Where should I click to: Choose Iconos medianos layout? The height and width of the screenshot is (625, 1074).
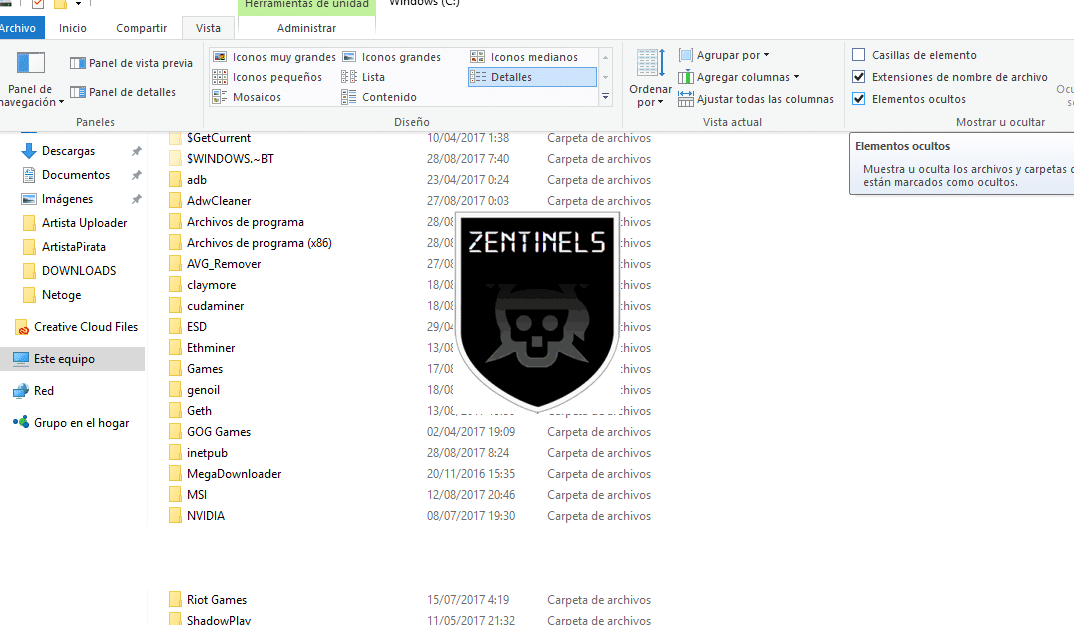(525, 57)
